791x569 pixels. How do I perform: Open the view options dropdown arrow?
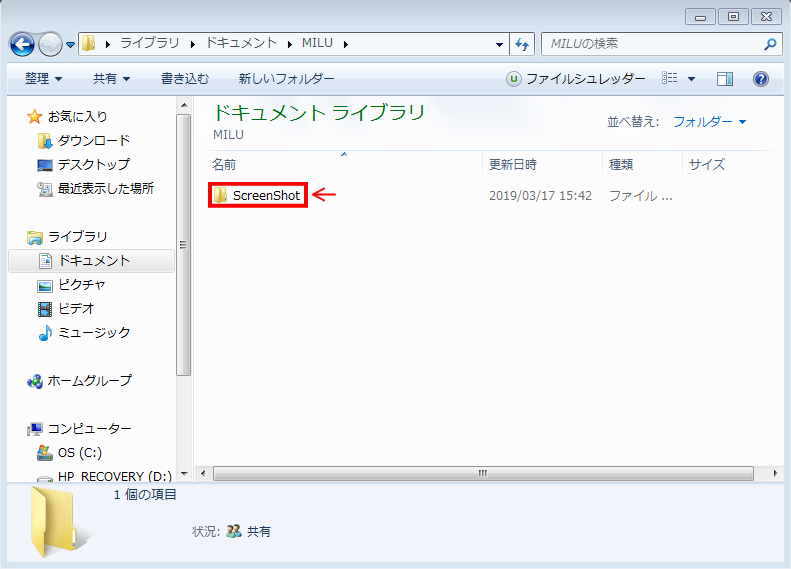click(692, 79)
